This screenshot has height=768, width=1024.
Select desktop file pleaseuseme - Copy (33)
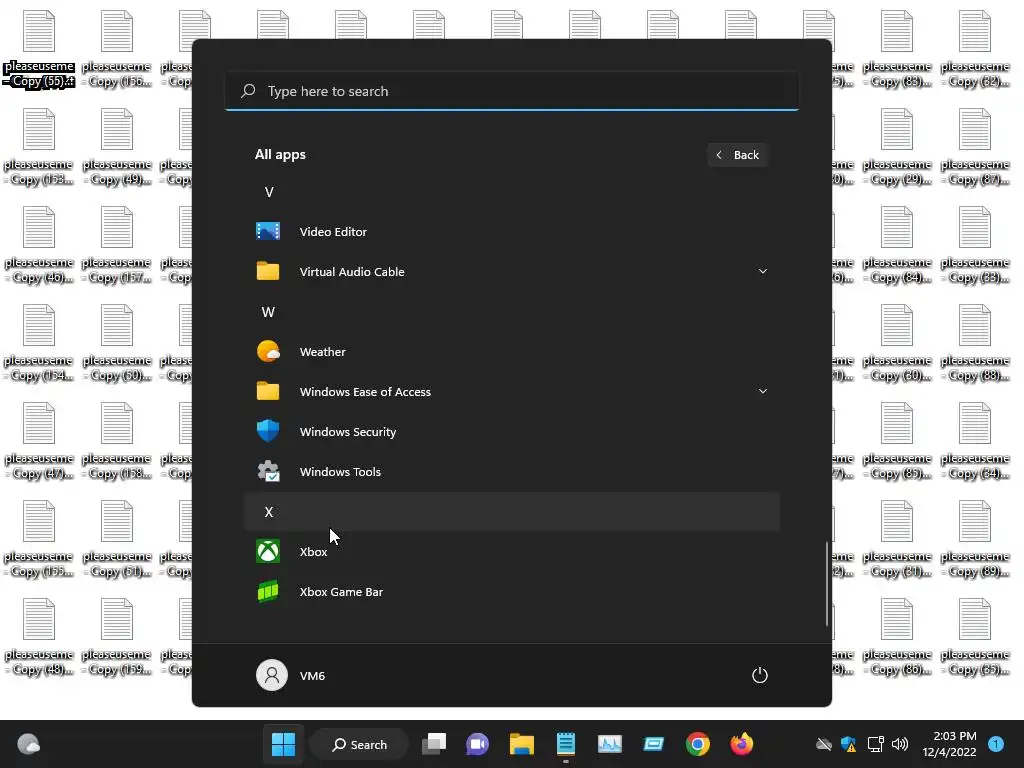pos(975,246)
